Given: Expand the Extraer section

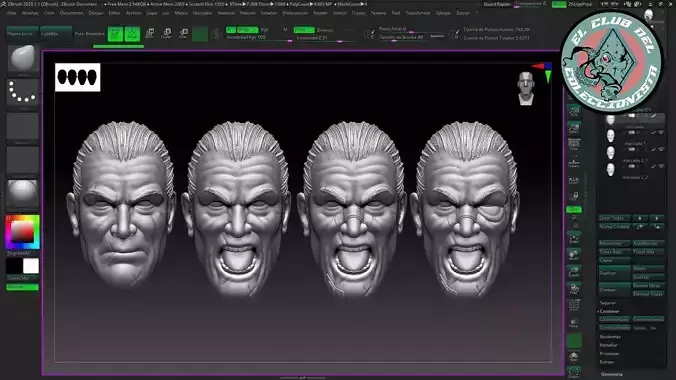Looking at the screenshot, I should [607, 362].
